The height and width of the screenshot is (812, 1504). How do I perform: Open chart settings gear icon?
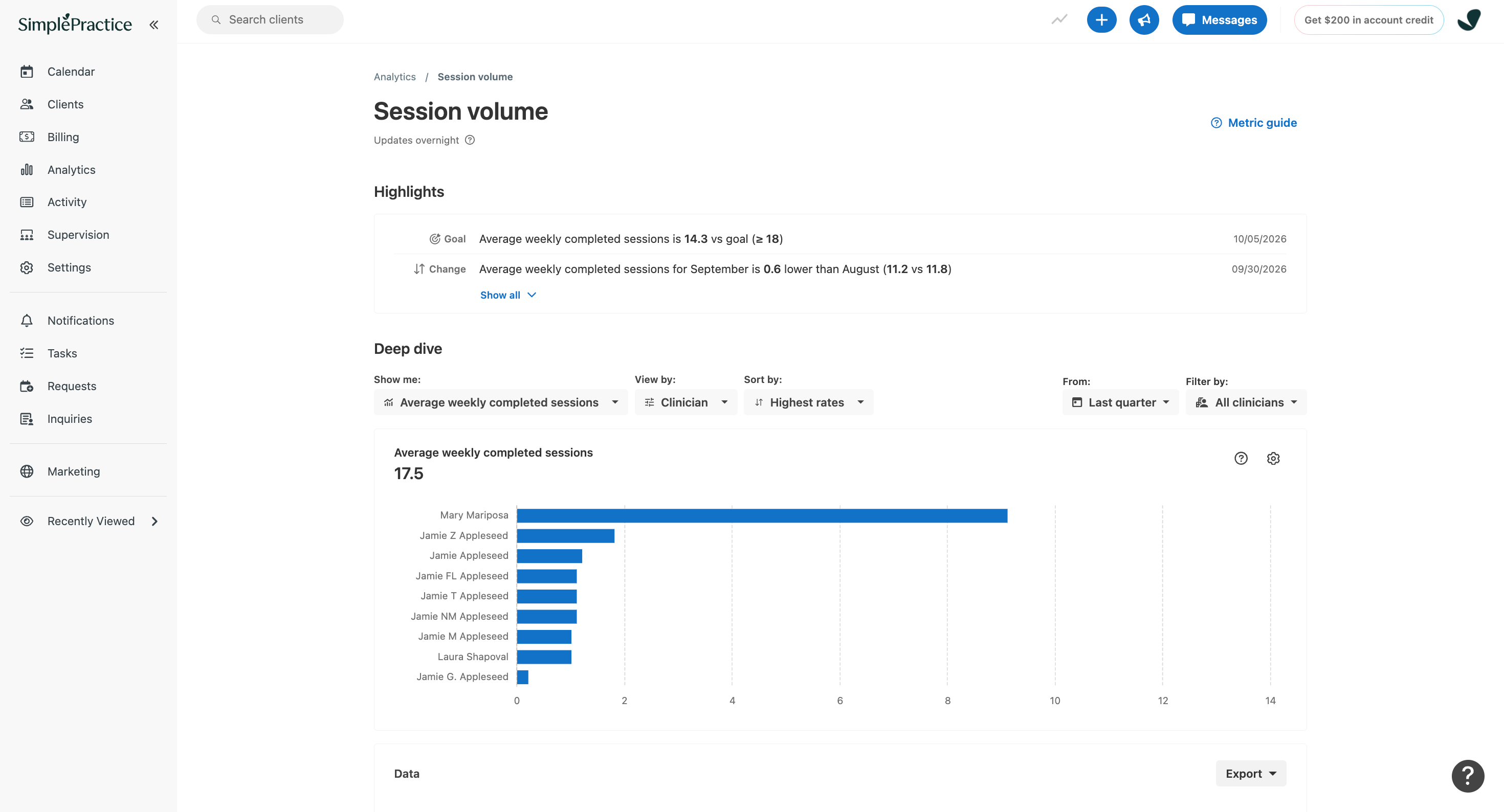coord(1273,458)
